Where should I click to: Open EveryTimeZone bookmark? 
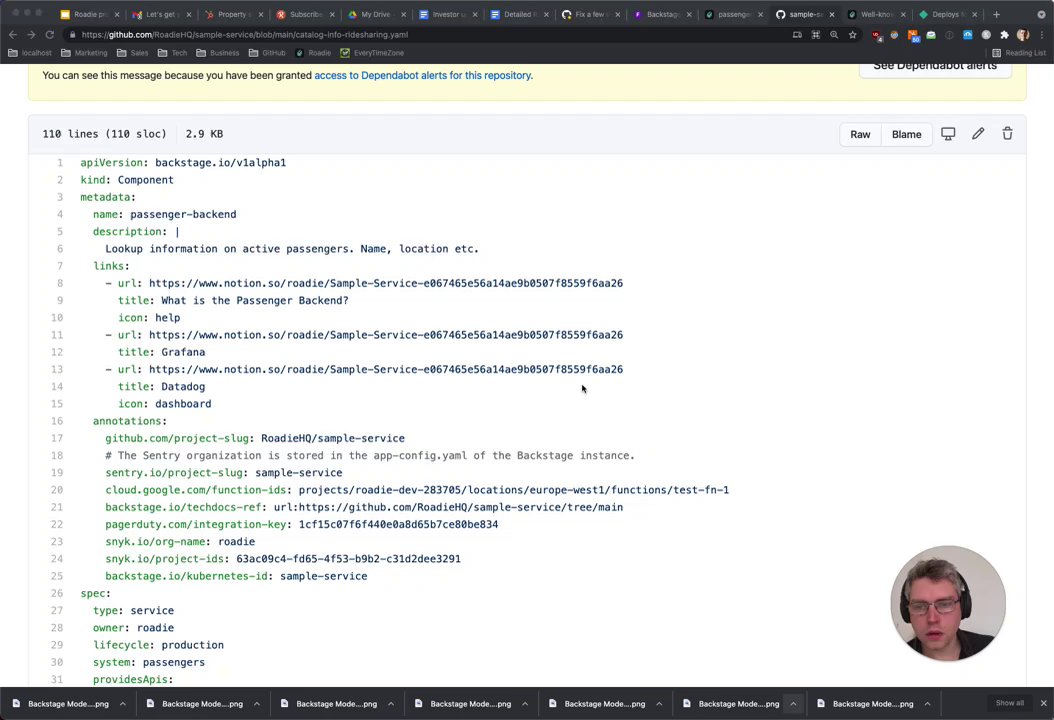coord(372,53)
